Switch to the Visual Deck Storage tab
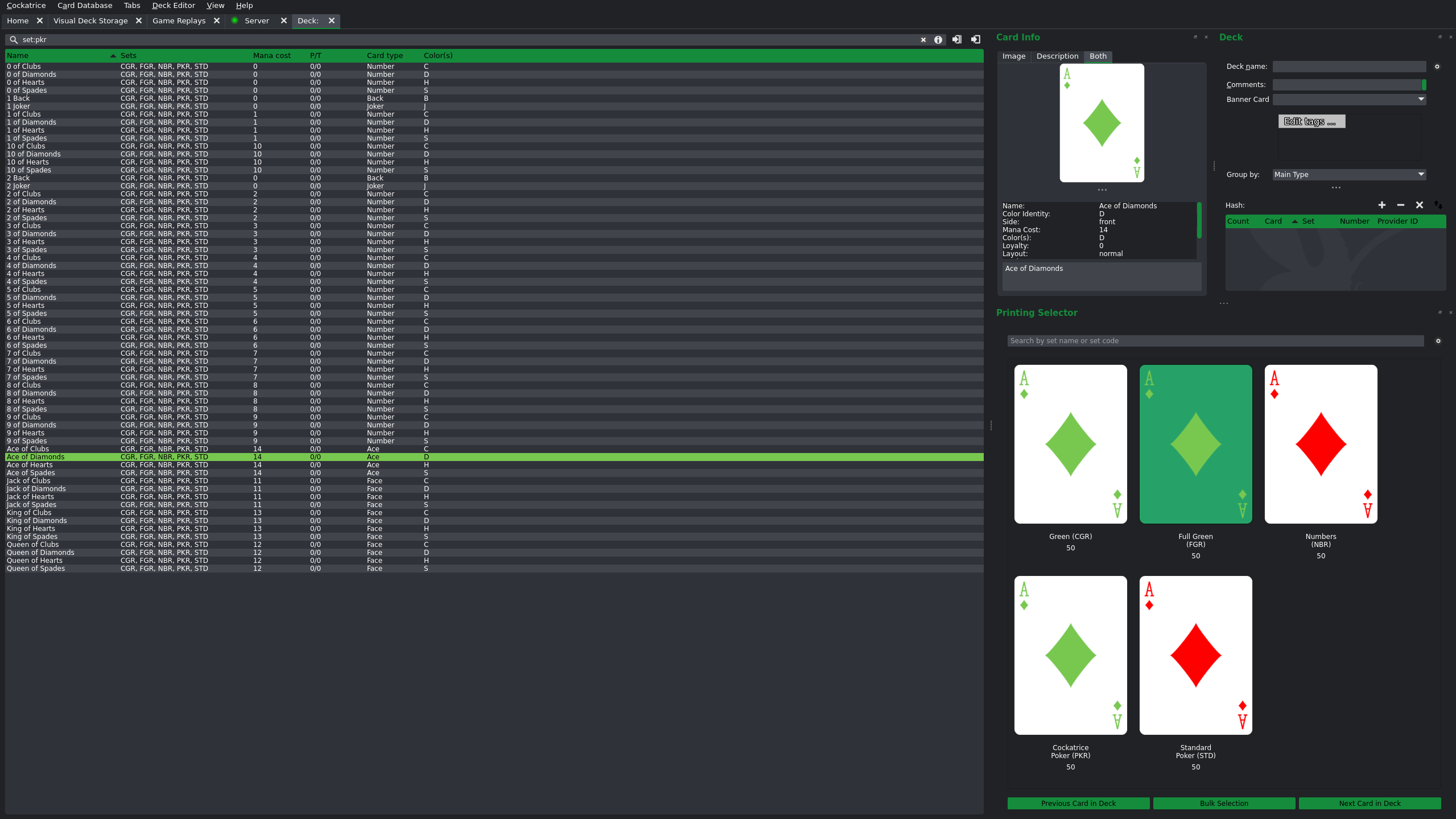1456x819 pixels. click(x=90, y=20)
